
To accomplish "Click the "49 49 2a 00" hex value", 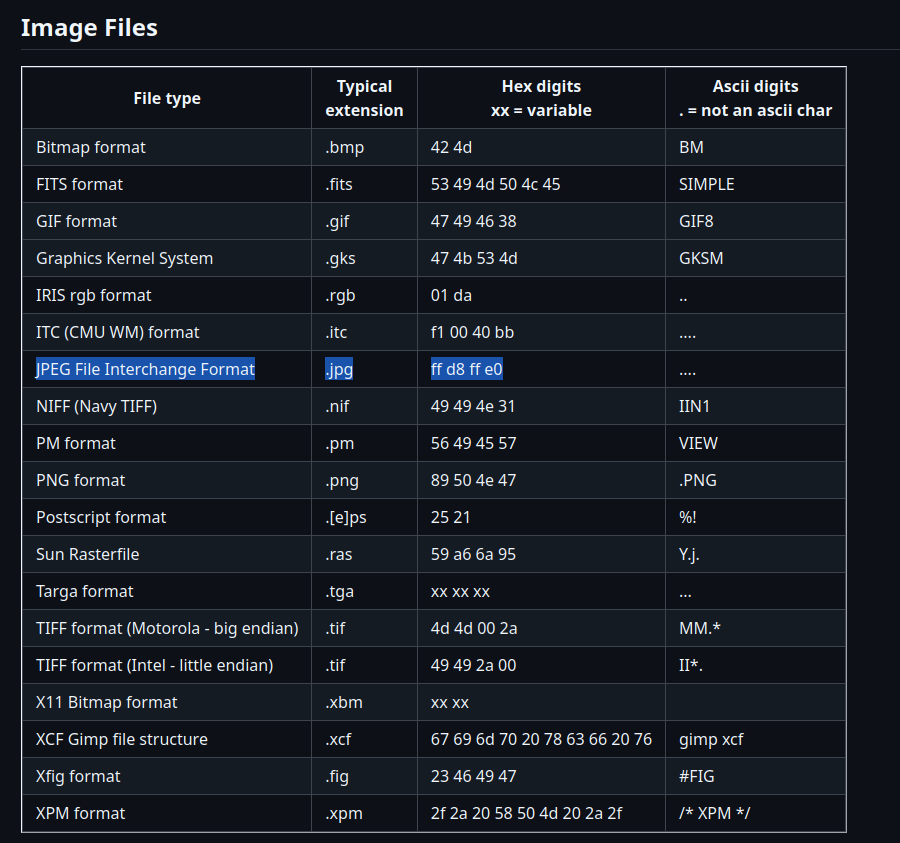I will tap(473, 665).
